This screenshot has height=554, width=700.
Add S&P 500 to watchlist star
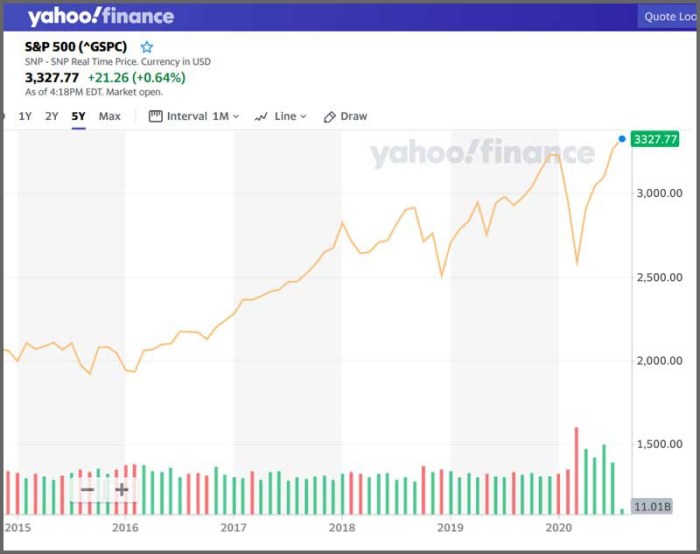147,47
